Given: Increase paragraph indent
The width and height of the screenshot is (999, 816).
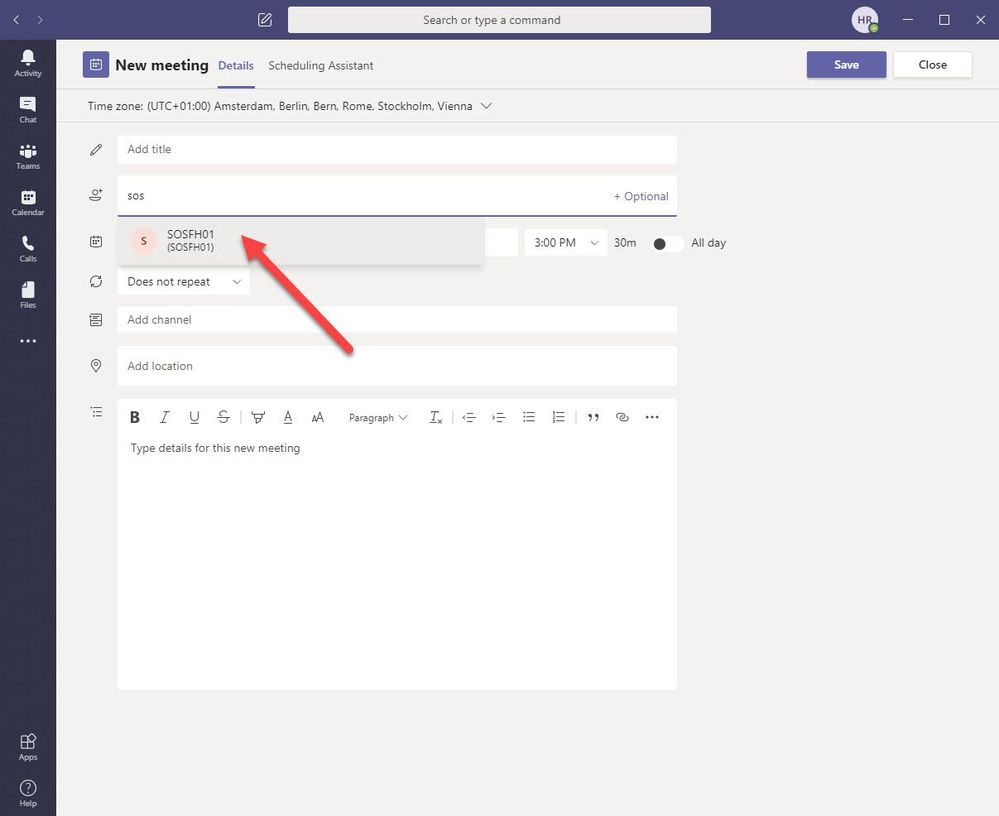Looking at the screenshot, I should point(499,417).
